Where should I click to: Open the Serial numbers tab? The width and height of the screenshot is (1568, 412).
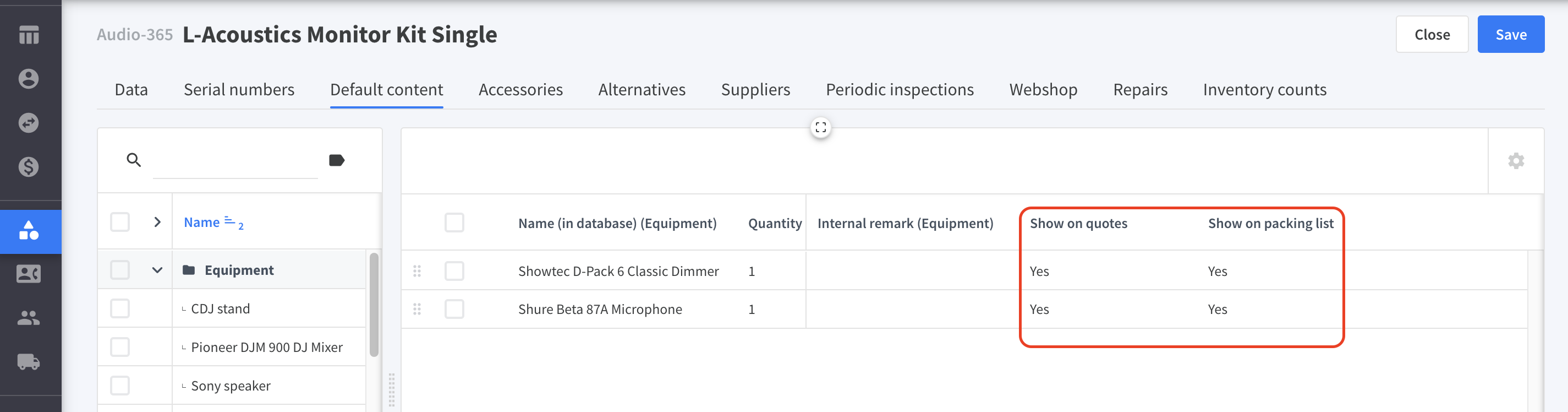[239, 90]
